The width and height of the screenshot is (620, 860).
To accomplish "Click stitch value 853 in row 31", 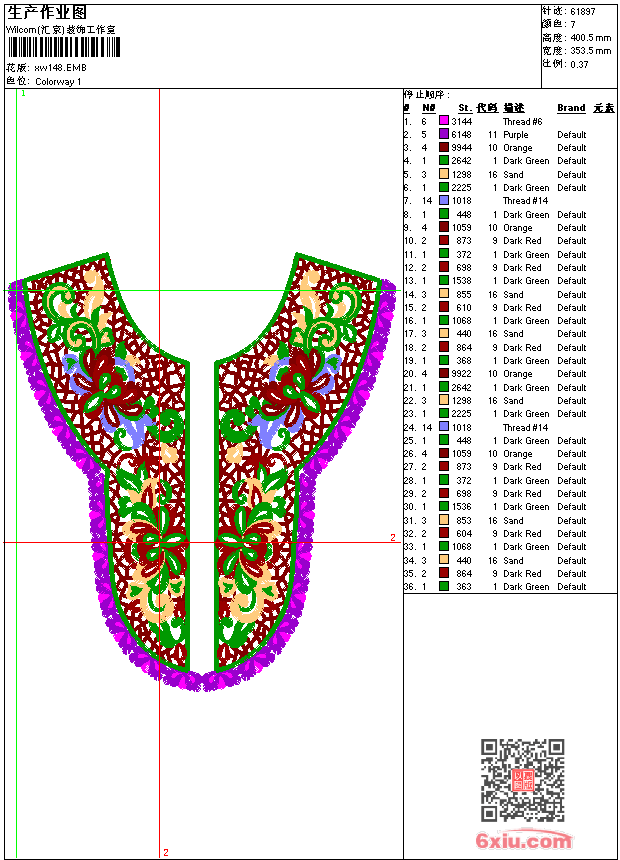I will (464, 520).
